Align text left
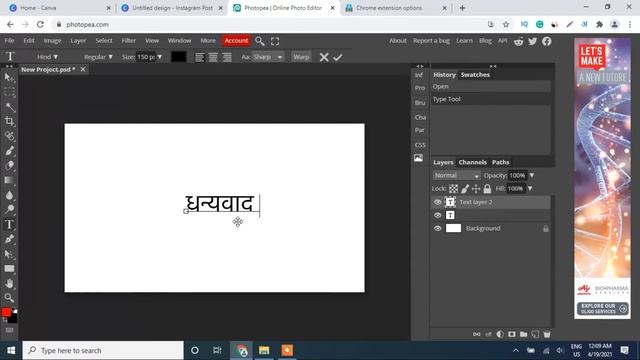This screenshot has height=360, width=640. tap(200, 57)
